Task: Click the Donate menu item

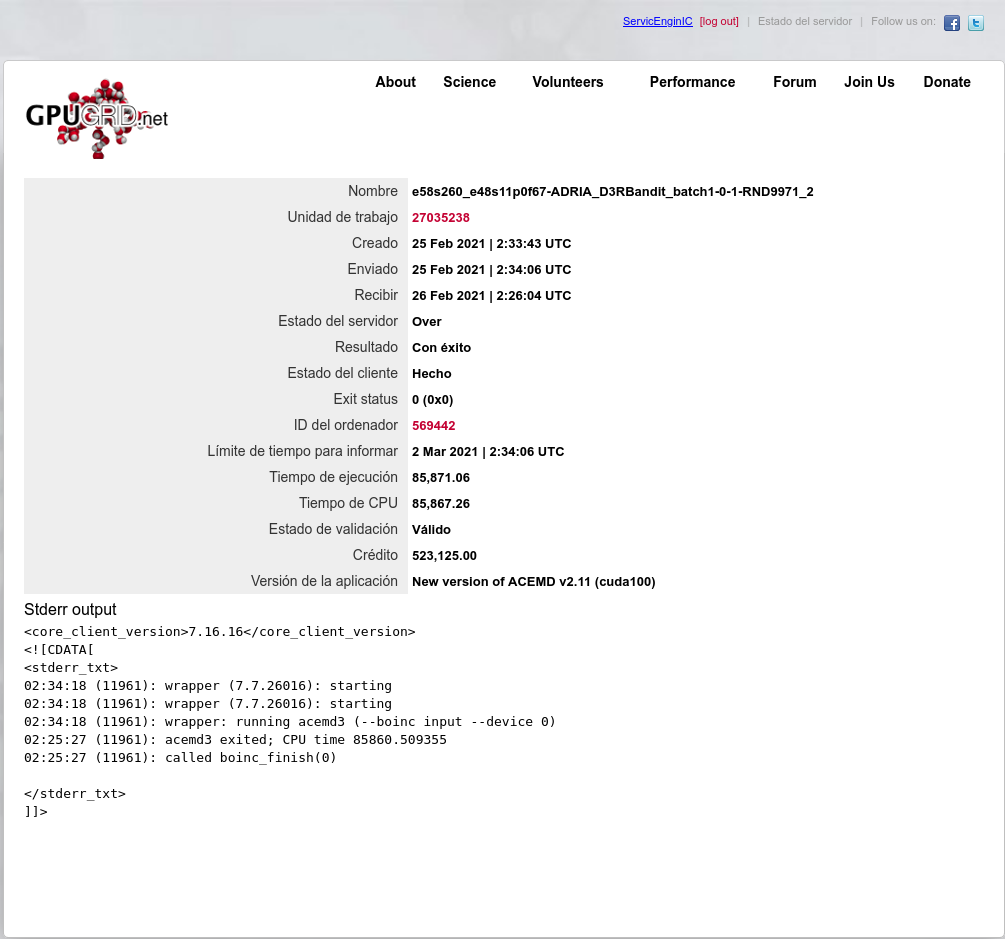Action: tap(946, 82)
